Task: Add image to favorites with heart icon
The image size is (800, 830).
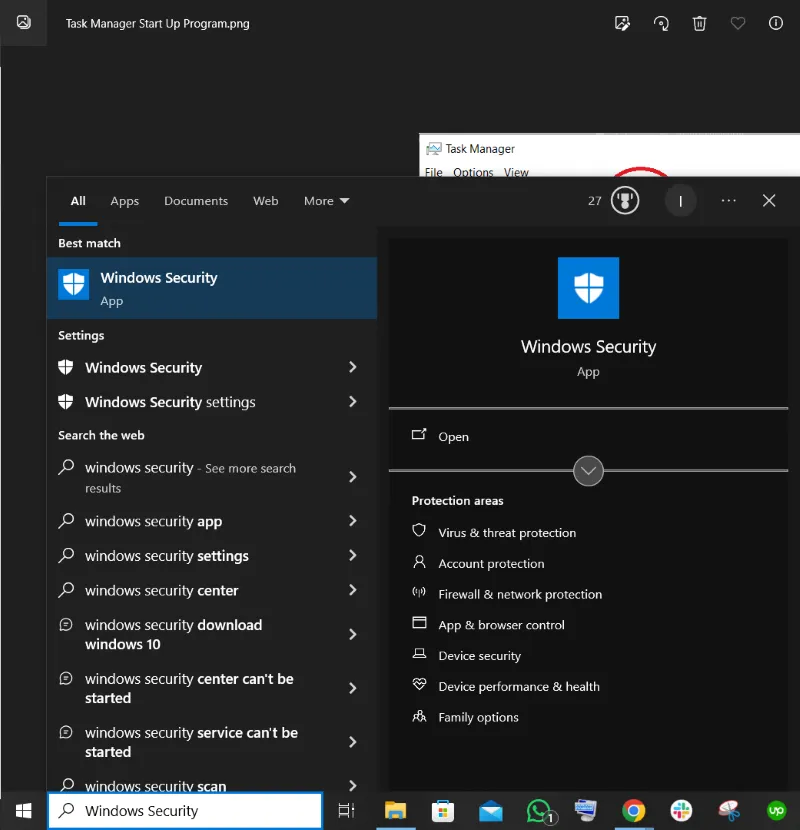Action: (738, 23)
